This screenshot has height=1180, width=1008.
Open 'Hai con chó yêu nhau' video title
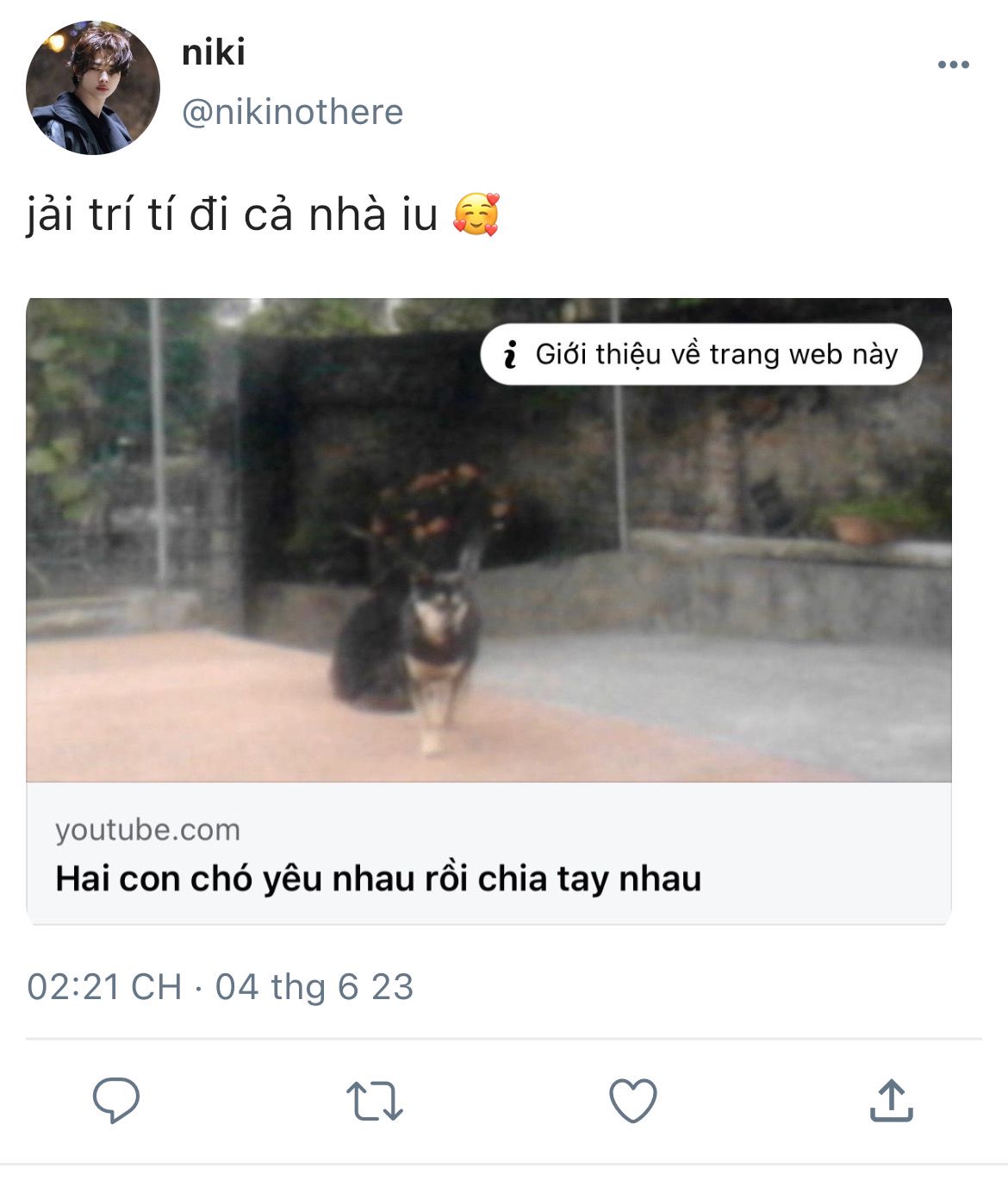(378, 879)
